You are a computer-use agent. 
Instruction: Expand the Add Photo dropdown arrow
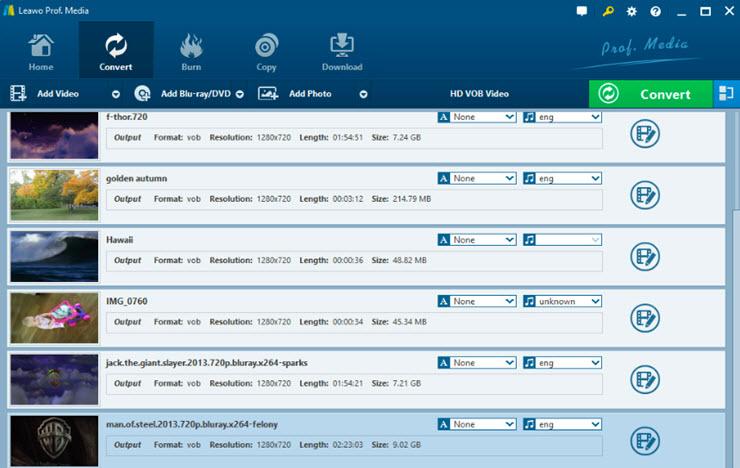click(x=363, y=94)
